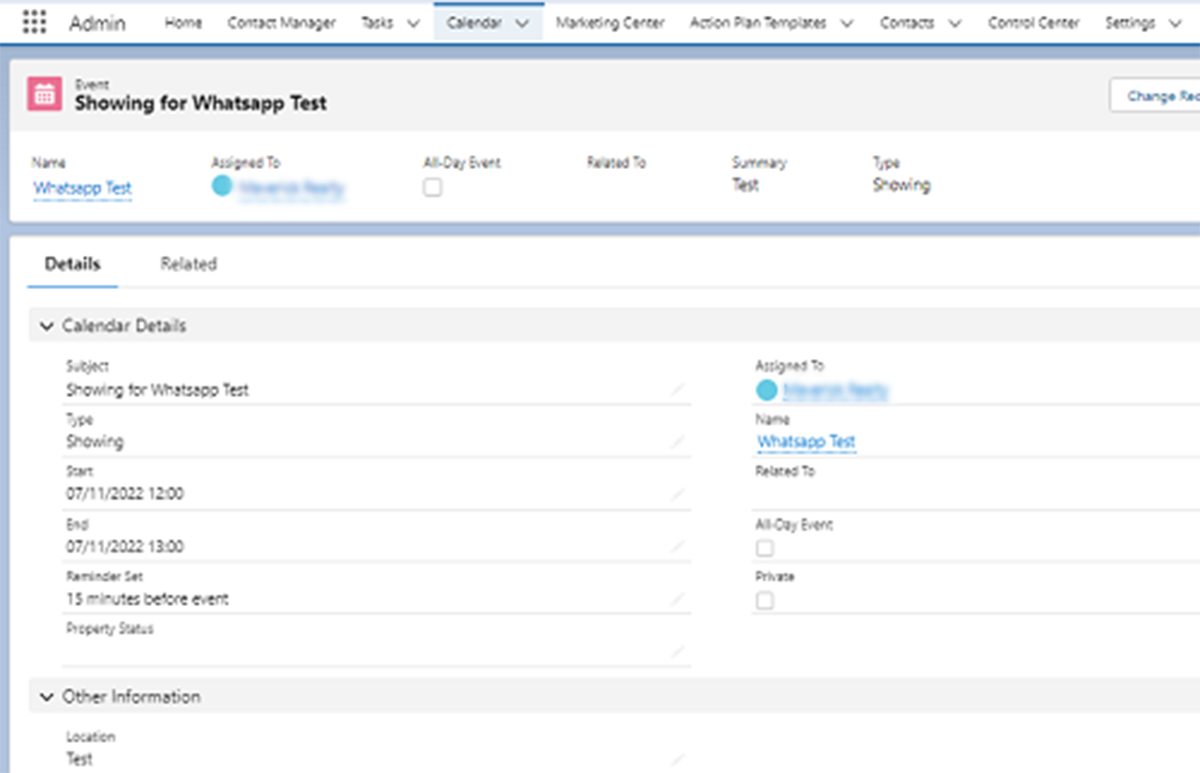Edit the Subject field pencil icon

(x=678, y=389)
